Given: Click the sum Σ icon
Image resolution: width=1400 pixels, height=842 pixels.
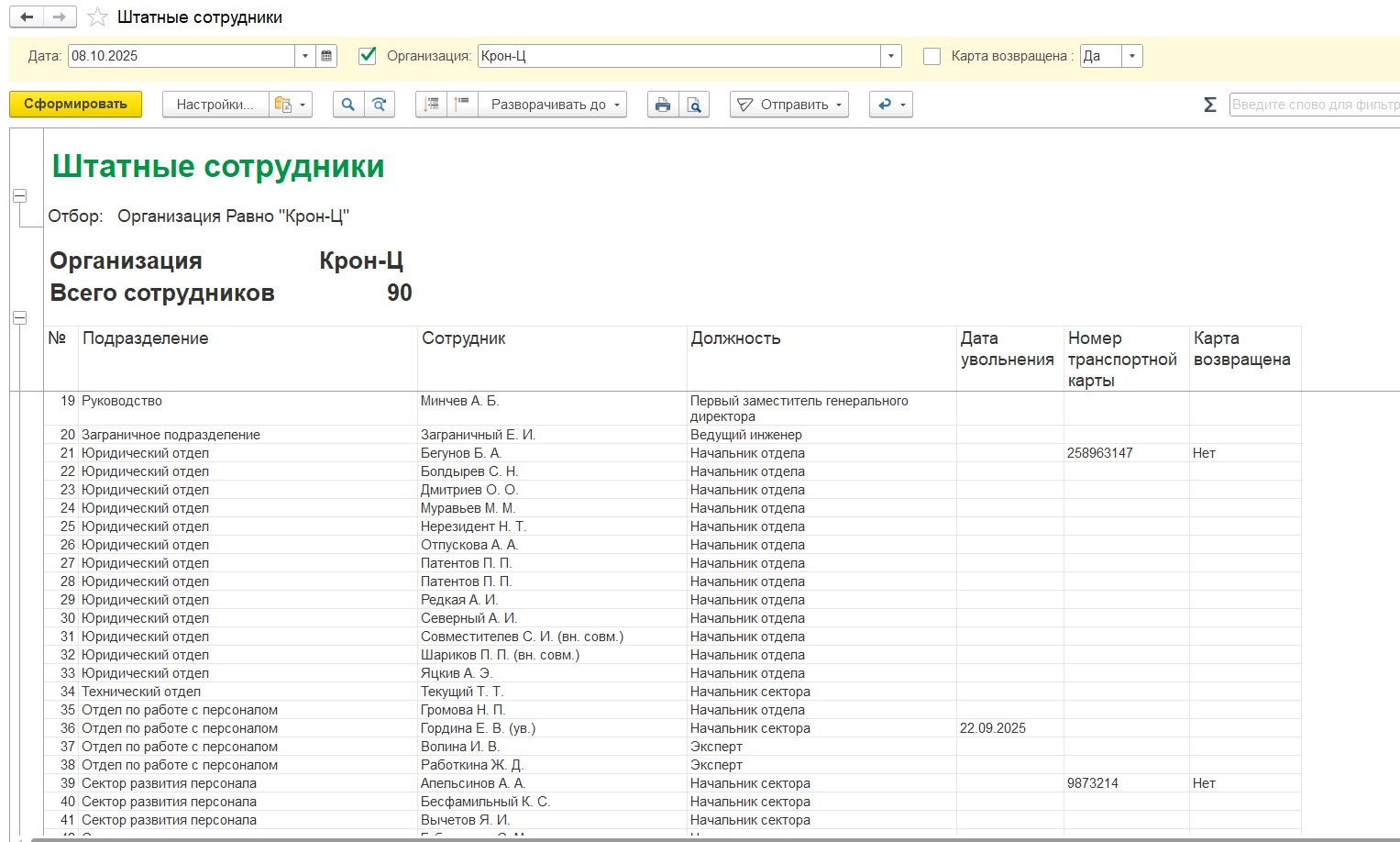Looking at the screenshot, I should [1209, 105].
